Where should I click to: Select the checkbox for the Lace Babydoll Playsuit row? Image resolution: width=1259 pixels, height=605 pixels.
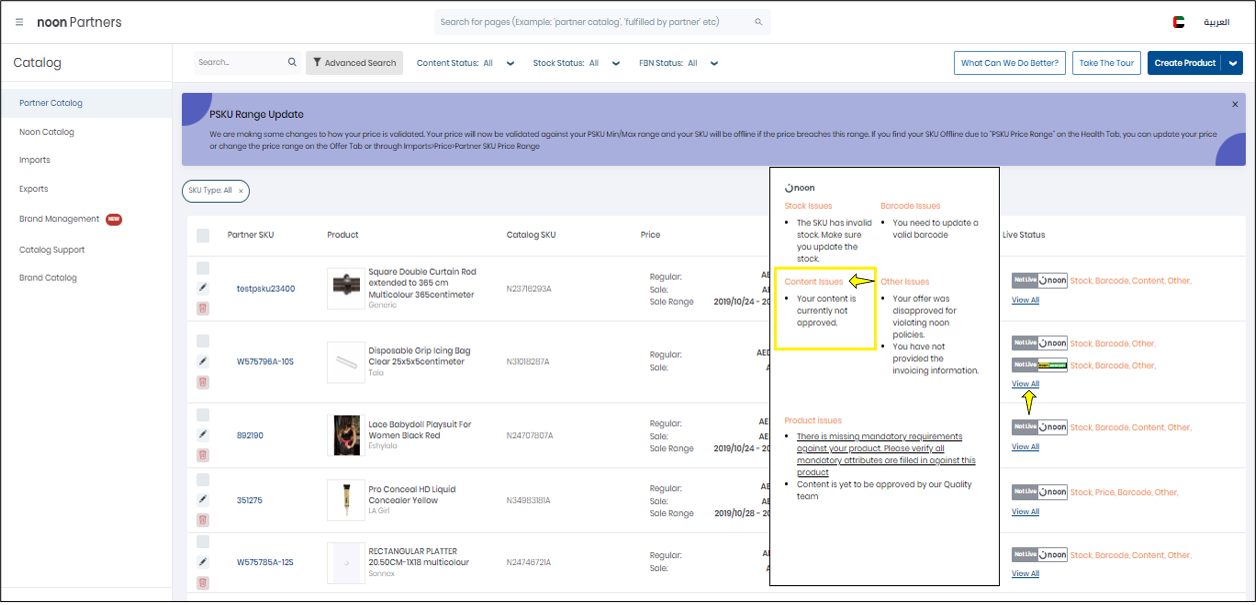tap(203, 414)
